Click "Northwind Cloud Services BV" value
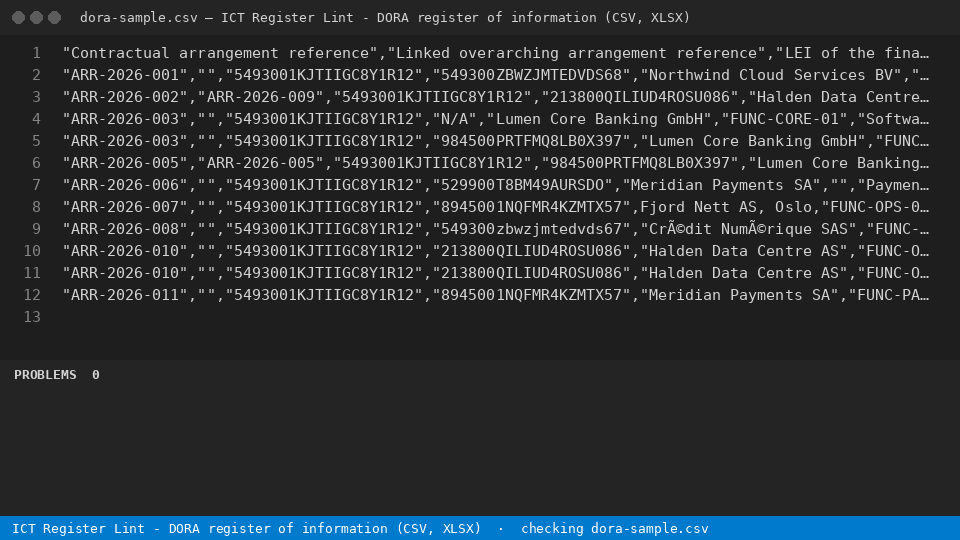960x540 pixels. pyautogui.click(x=771, y=75)
